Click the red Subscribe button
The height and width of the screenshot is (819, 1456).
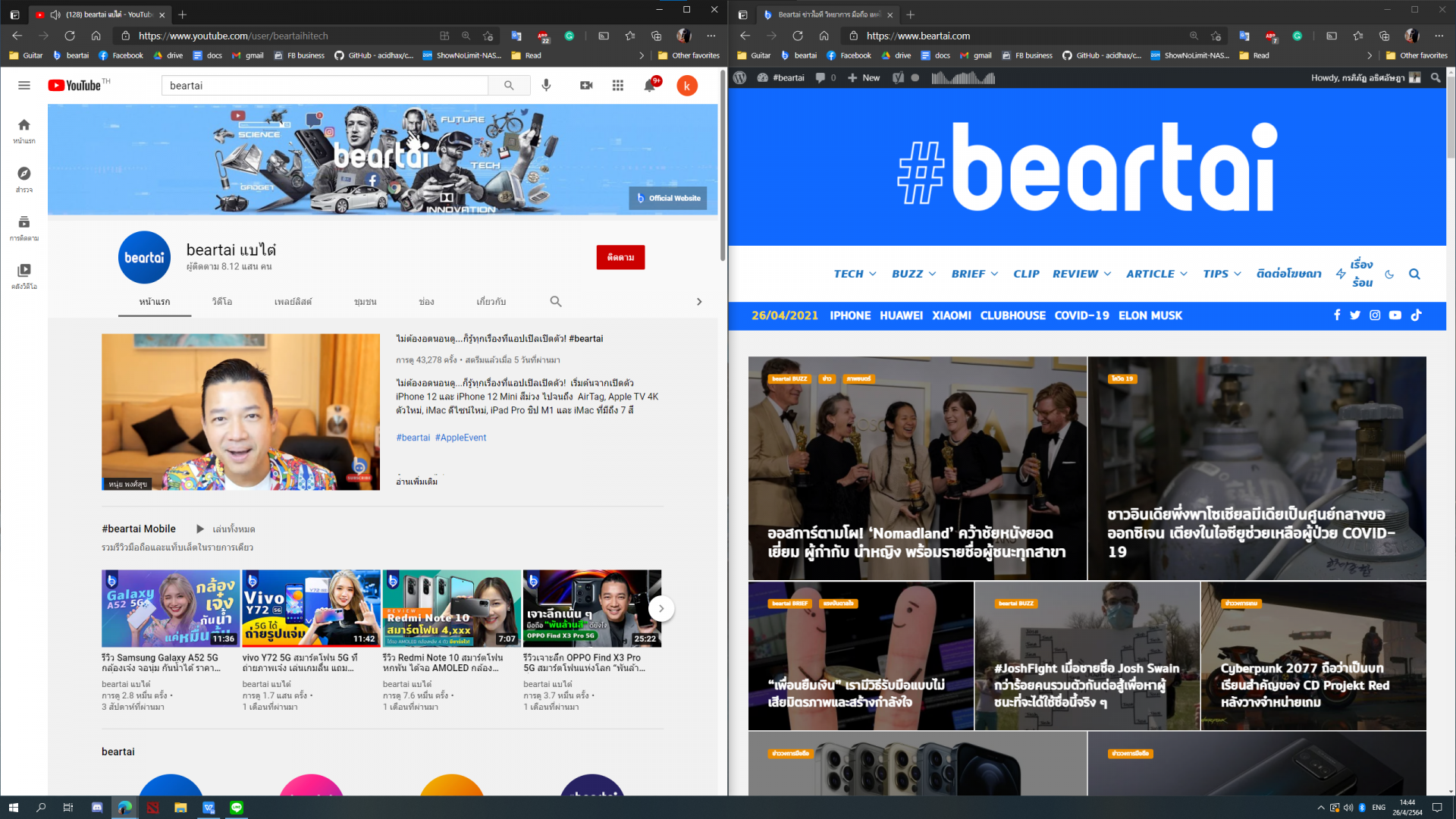coord(620,257)
